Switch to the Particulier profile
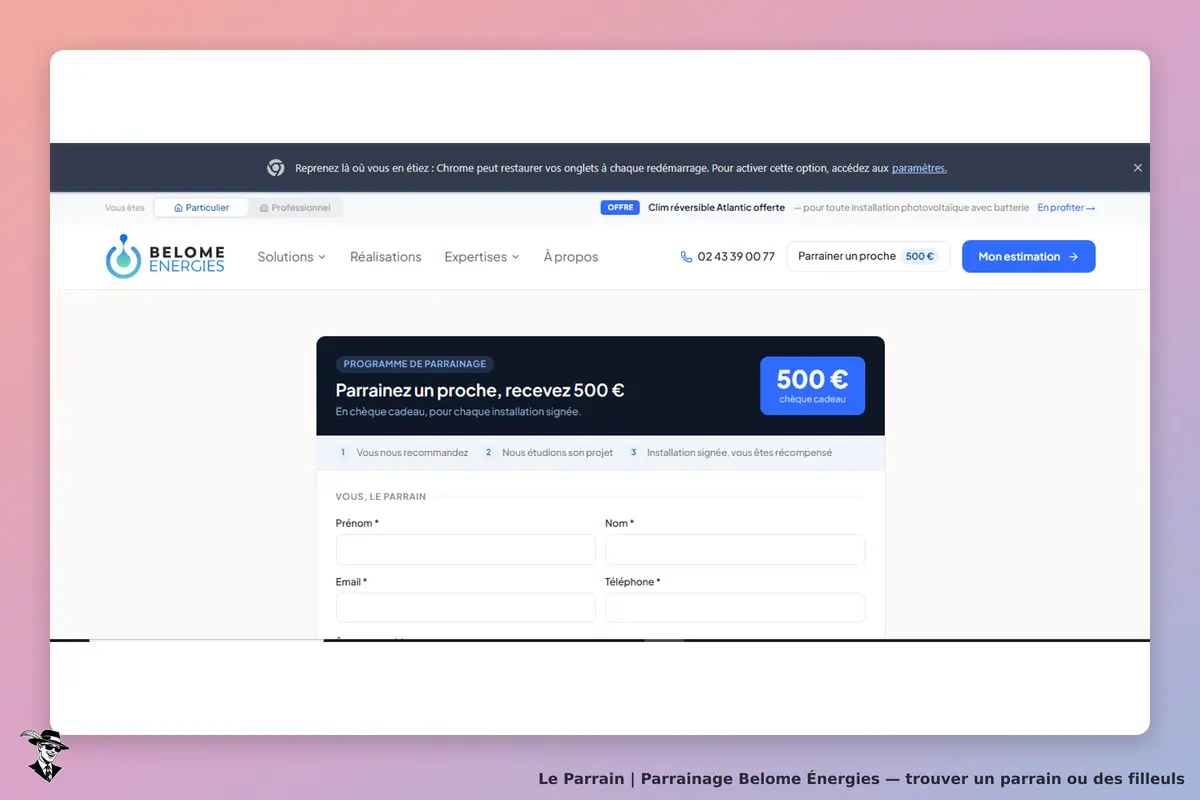The width and height of the screenshot is (1200, 800). [x=201, y=208]
